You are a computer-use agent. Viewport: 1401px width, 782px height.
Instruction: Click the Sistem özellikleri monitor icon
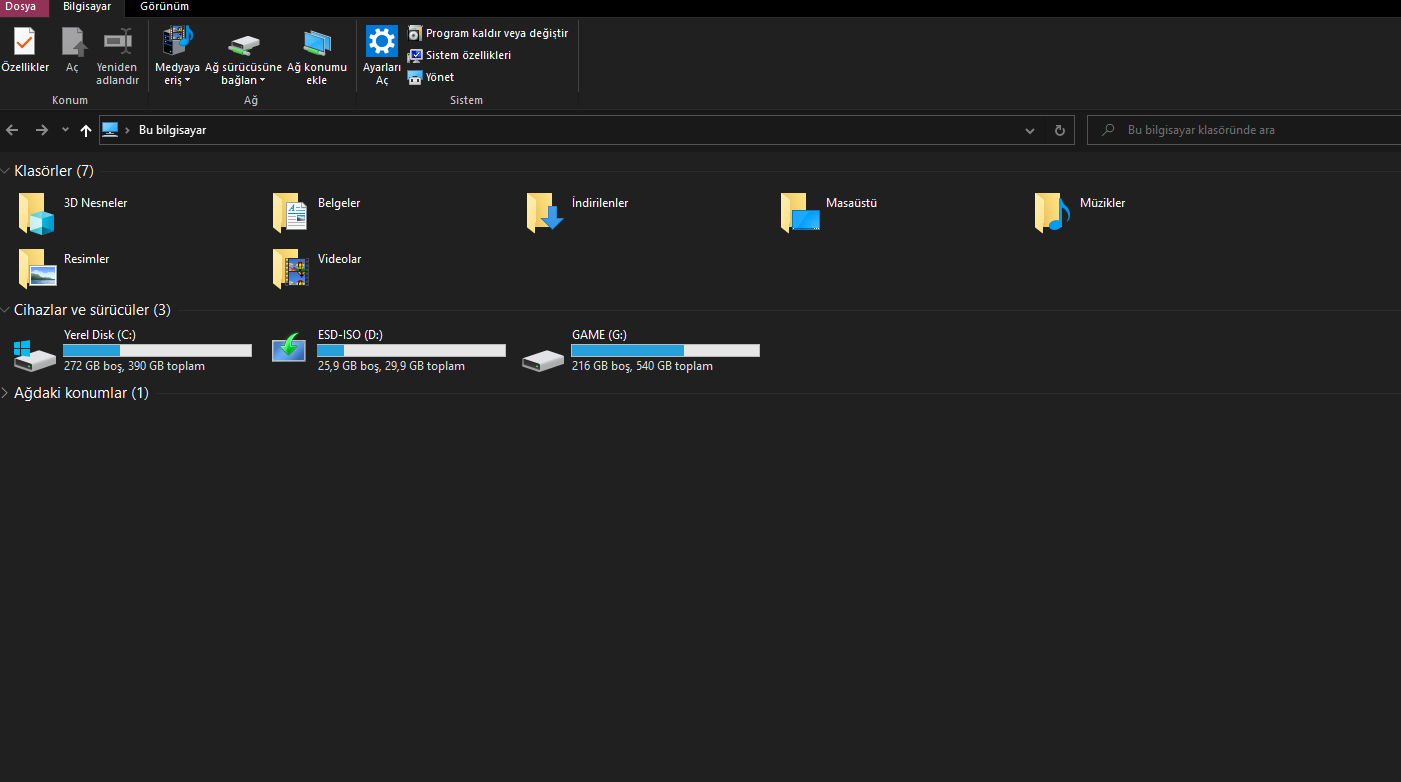point(415,55)
